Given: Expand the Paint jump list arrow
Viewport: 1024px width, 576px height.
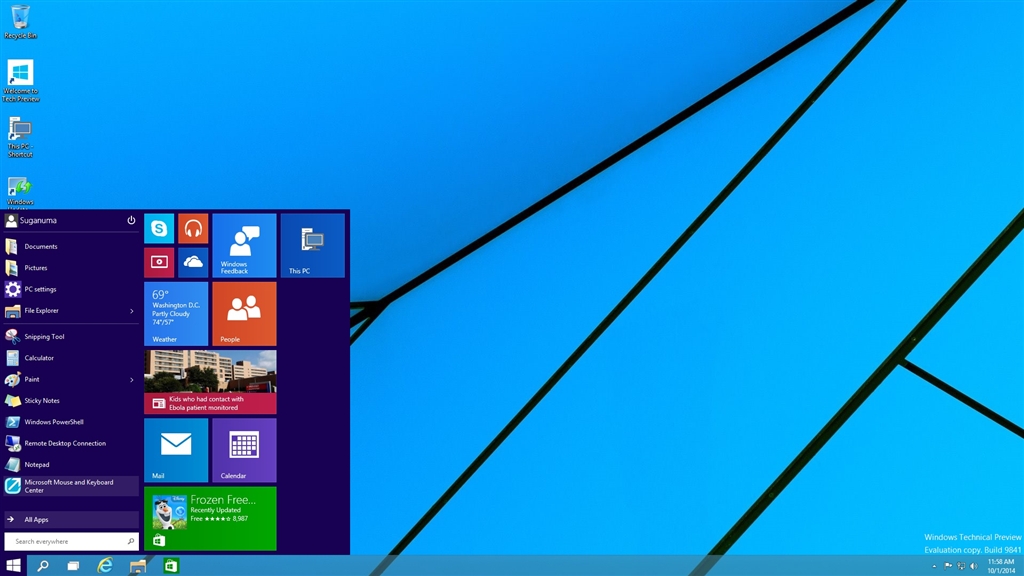Looking at the screenshot, I should point(132,380).
